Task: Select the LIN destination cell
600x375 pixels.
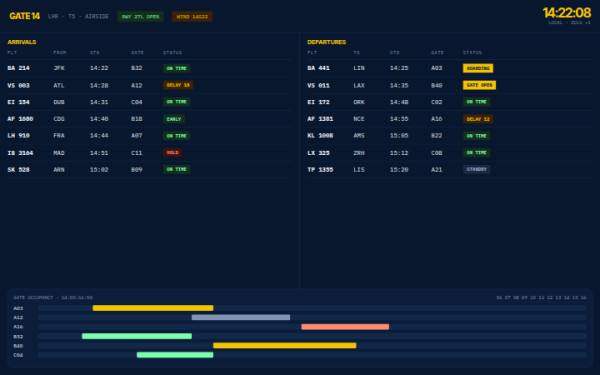Action: tap(359, 68)
